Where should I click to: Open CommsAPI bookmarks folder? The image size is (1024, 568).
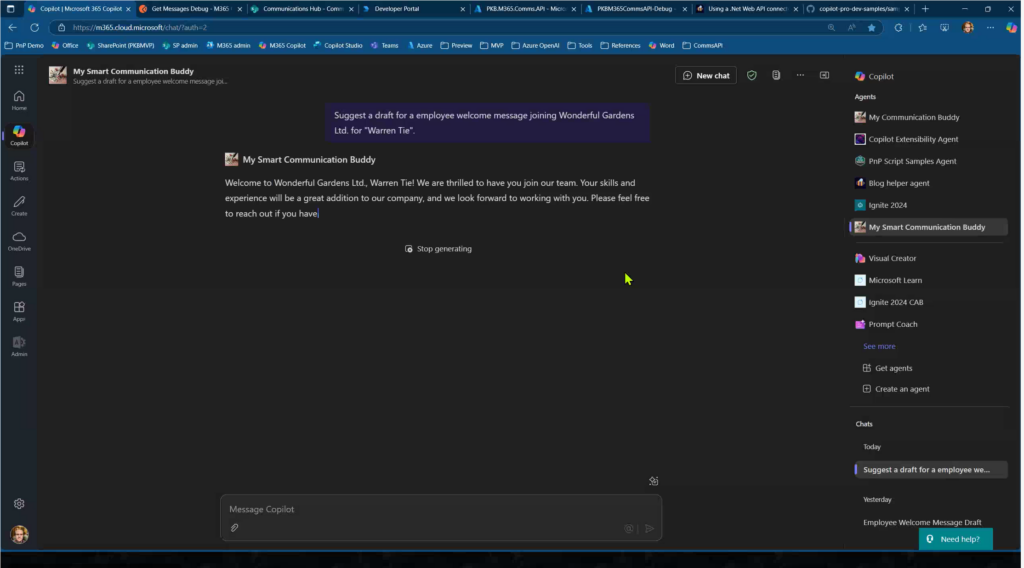pyautogui.click(x=703, y=46)
